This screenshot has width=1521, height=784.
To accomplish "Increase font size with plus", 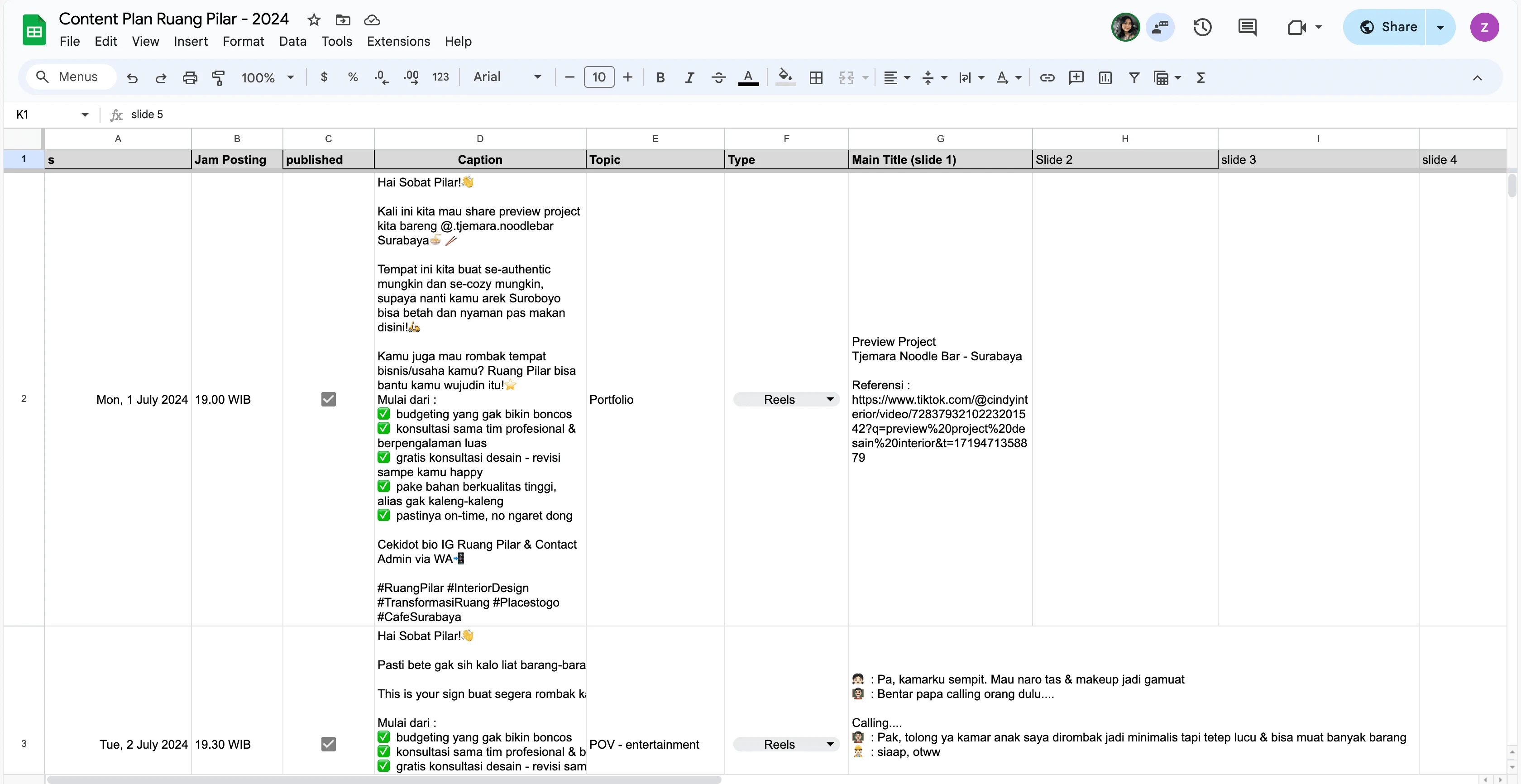I will tap(628, 77).
